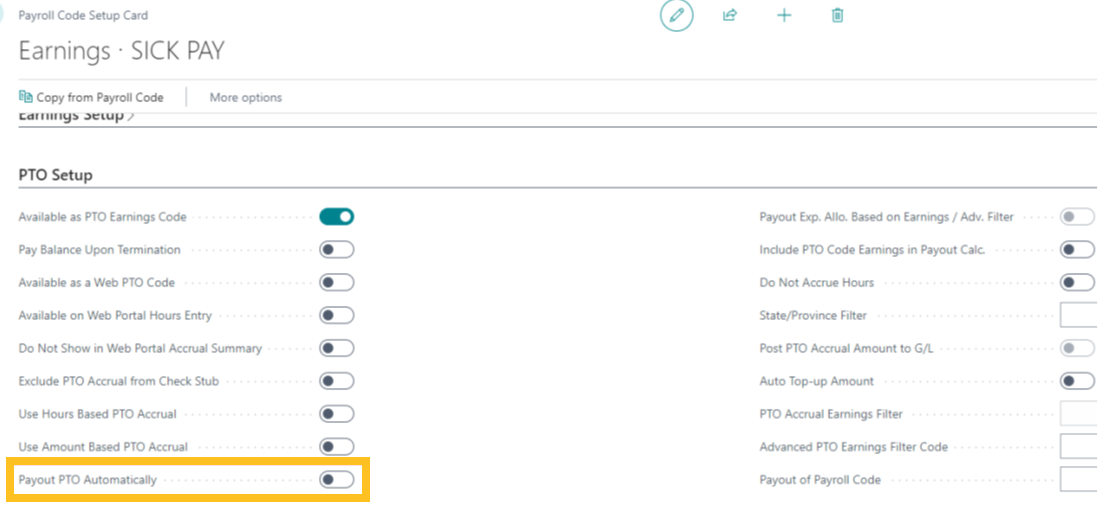Click the State/Province Filter field
The height and width of the screenshot is (510, 1098).
tap(1078, 316)
